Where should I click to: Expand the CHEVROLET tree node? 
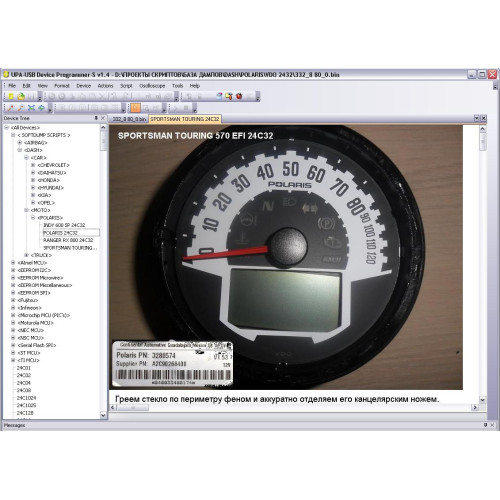coord(33,165)
